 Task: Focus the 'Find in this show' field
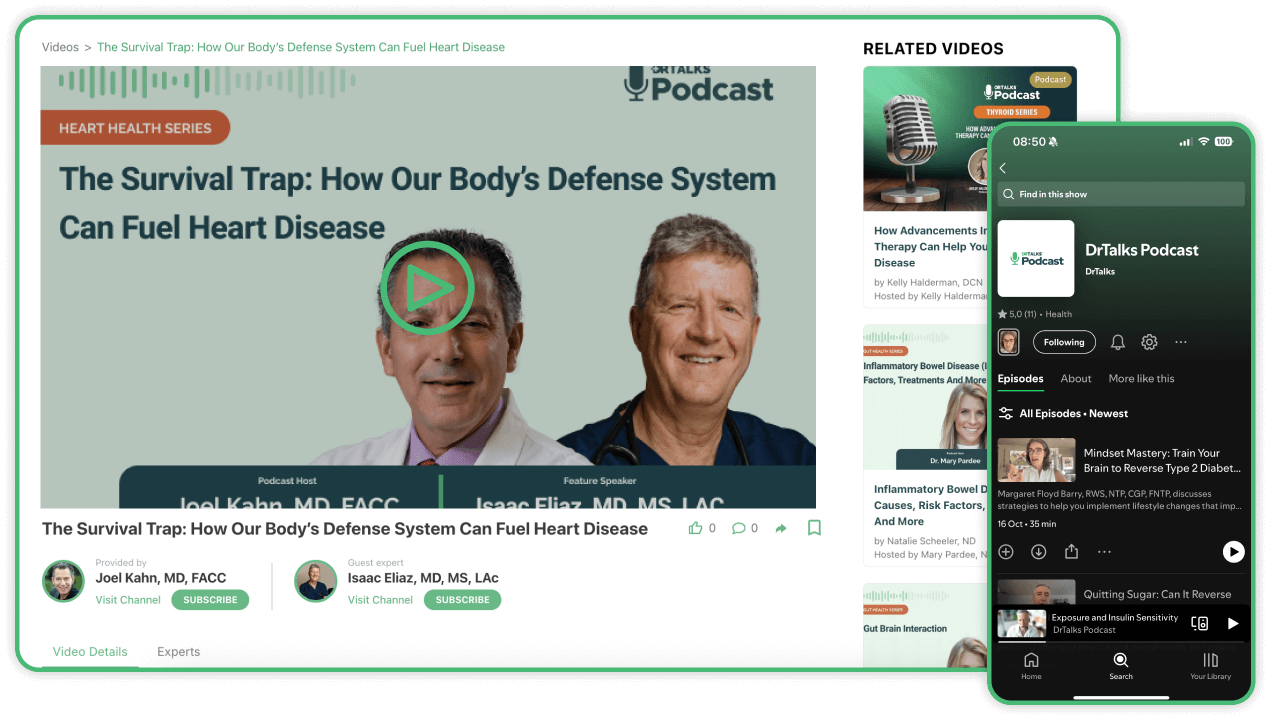click(1121, 194)
